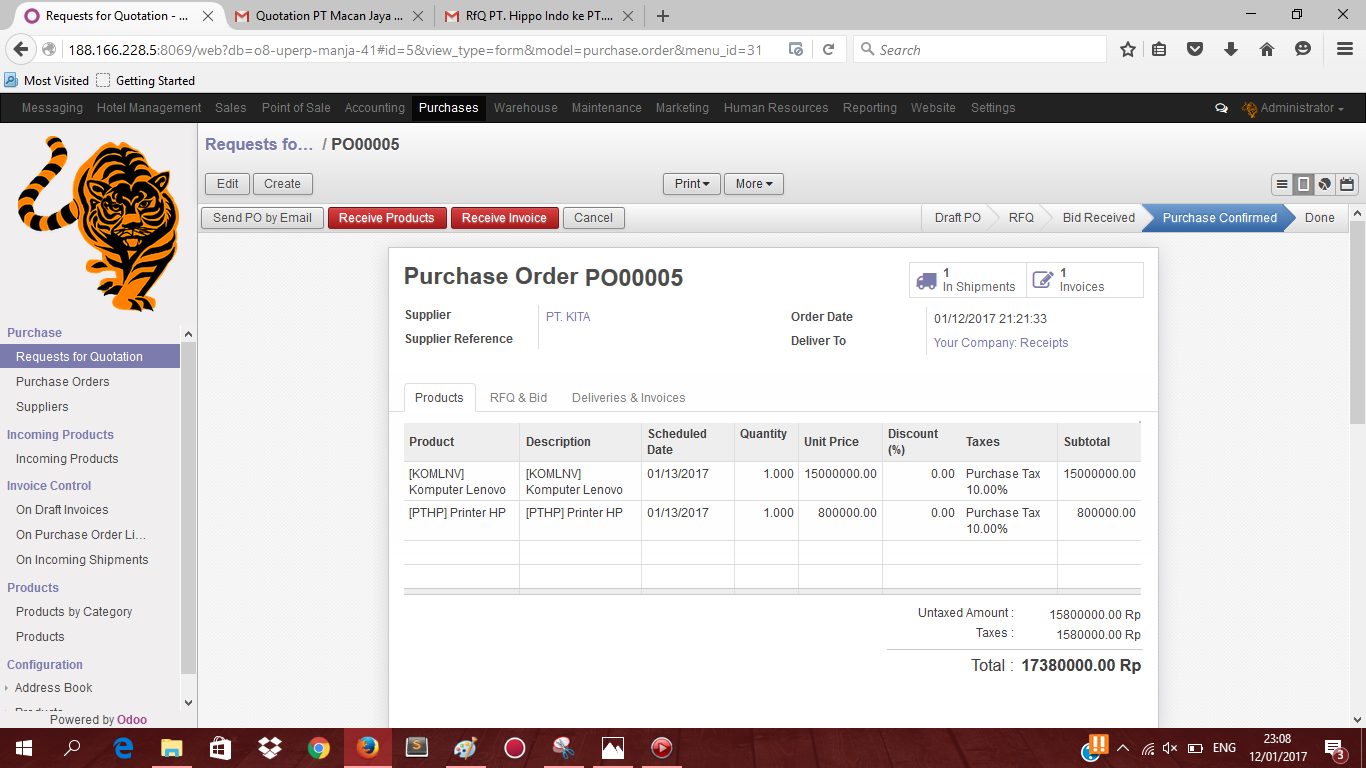The width and height of the screenshot is (1366, 768).
Task: Switch to the graph view icon
Action: click(x=1324, y=184)
